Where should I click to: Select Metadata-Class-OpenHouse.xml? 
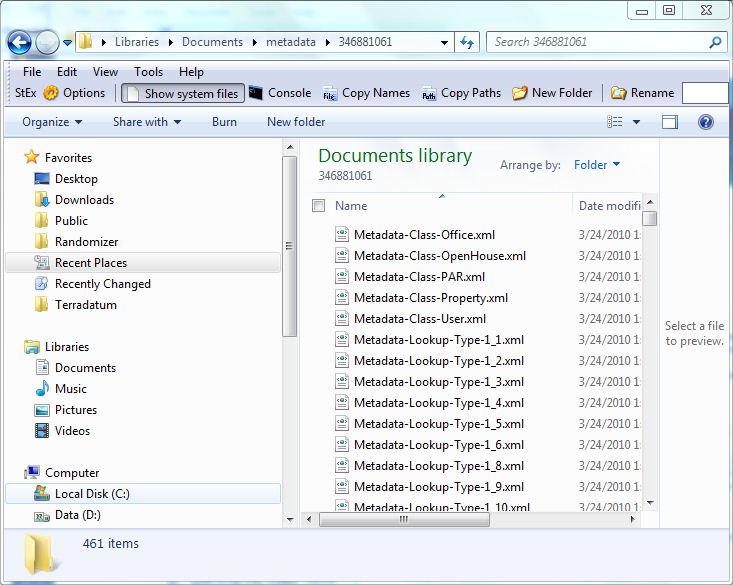click(x=440, y=256)
